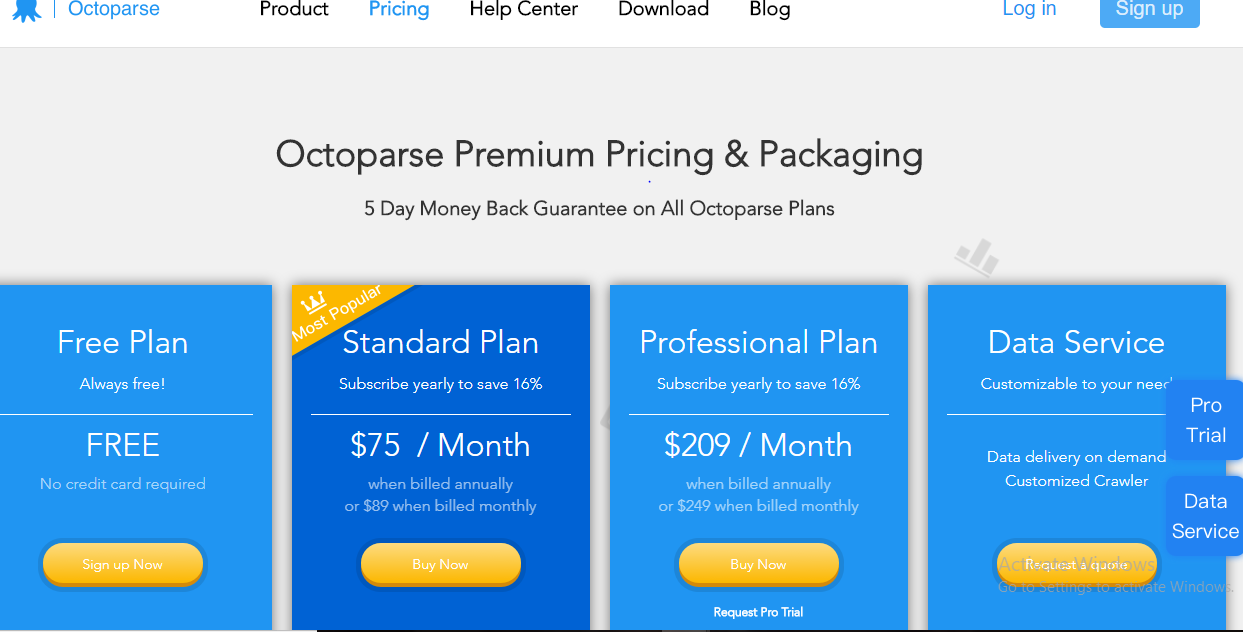Click the Log in link
This screenshot has height=632, width=1243.
1029,9
